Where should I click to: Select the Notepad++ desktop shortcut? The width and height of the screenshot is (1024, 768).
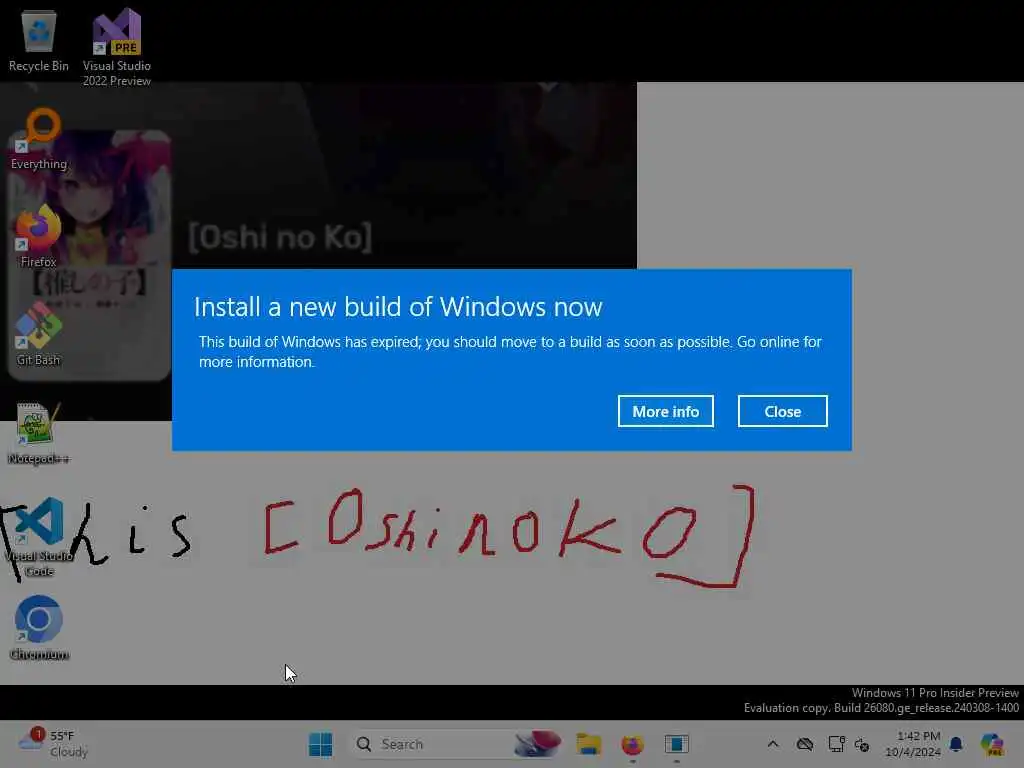coord(39,434)
